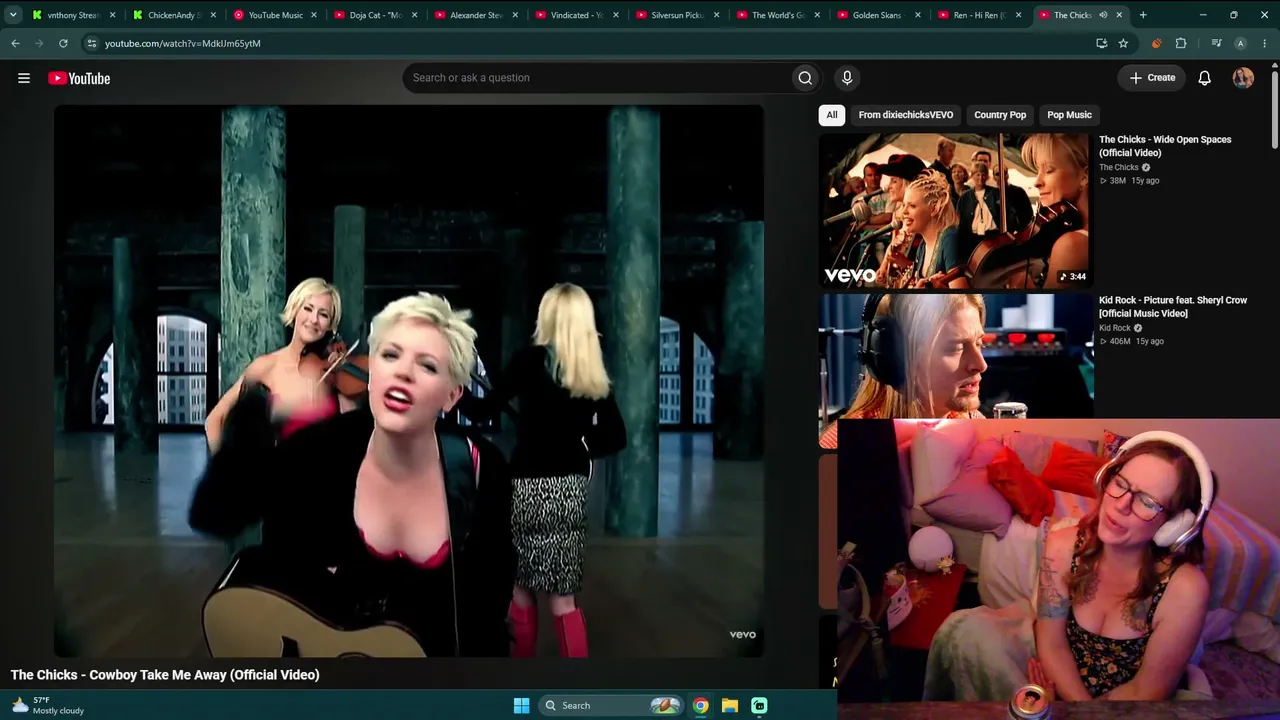This screenshot has width=1280, height=720.
Task: Open the weather widget showing 57°F
Action: click(x=48, y=705)
